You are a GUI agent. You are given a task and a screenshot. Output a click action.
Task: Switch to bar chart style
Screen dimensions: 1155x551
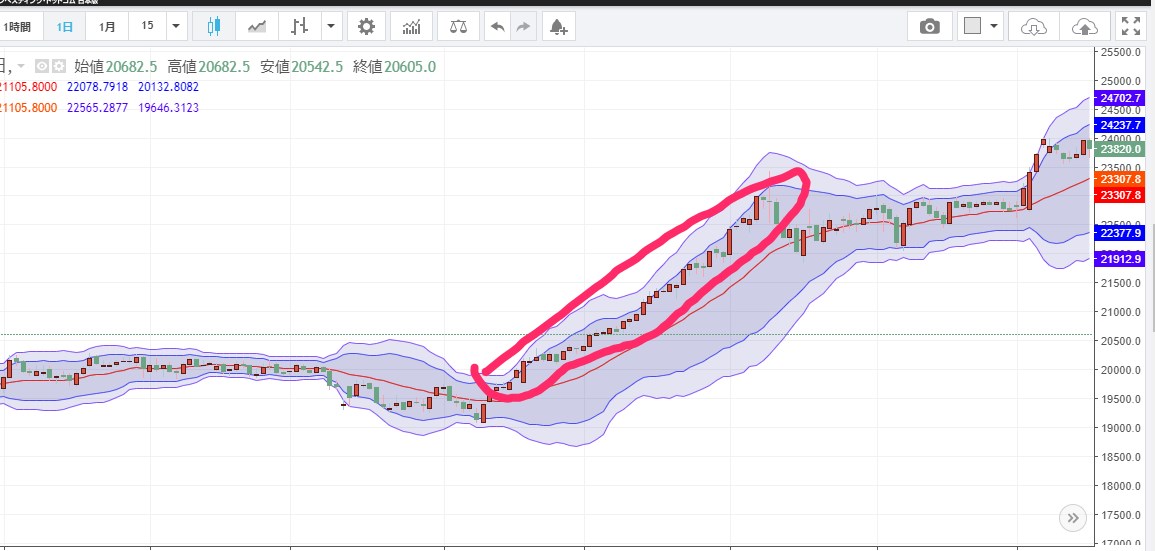click(x=299, y=27)
